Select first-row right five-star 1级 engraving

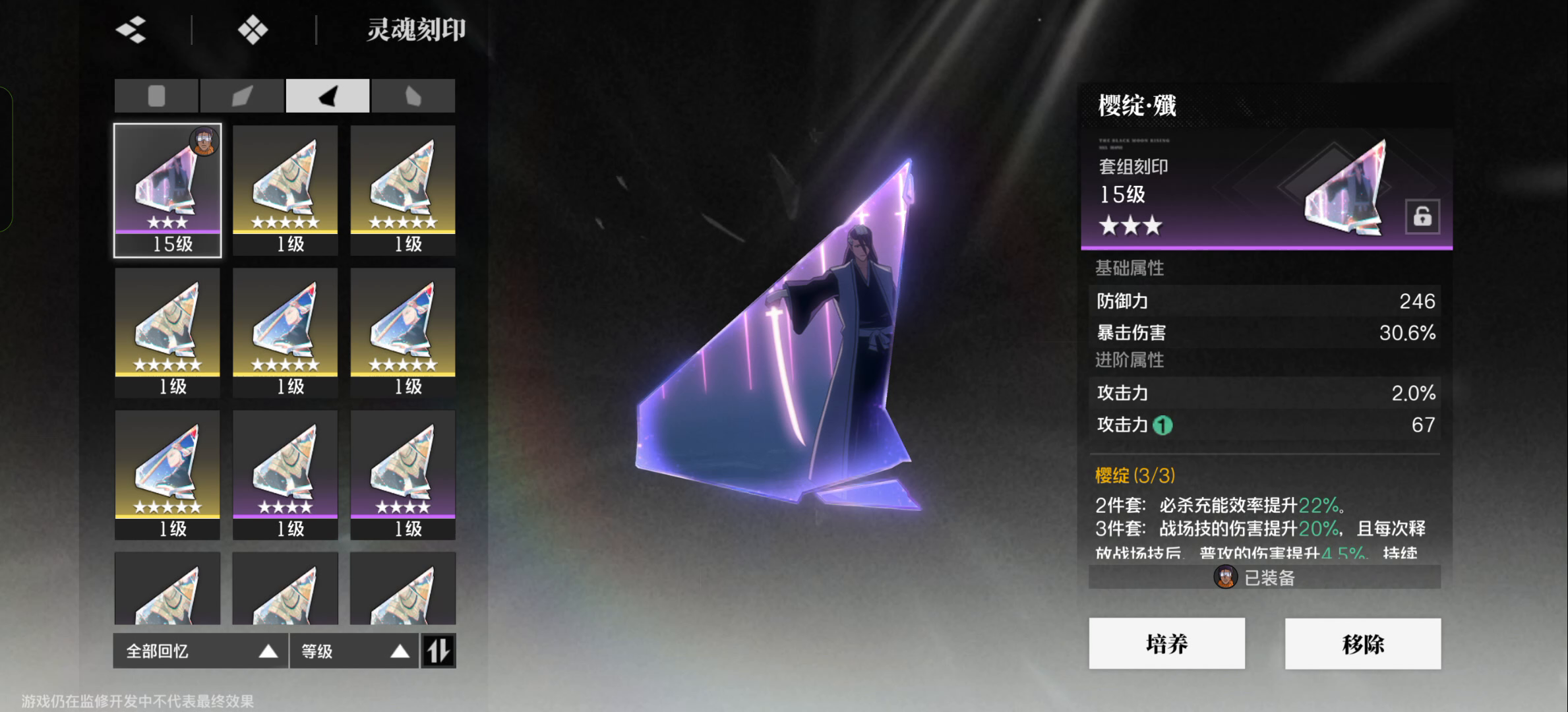click(x=403, y=190)
